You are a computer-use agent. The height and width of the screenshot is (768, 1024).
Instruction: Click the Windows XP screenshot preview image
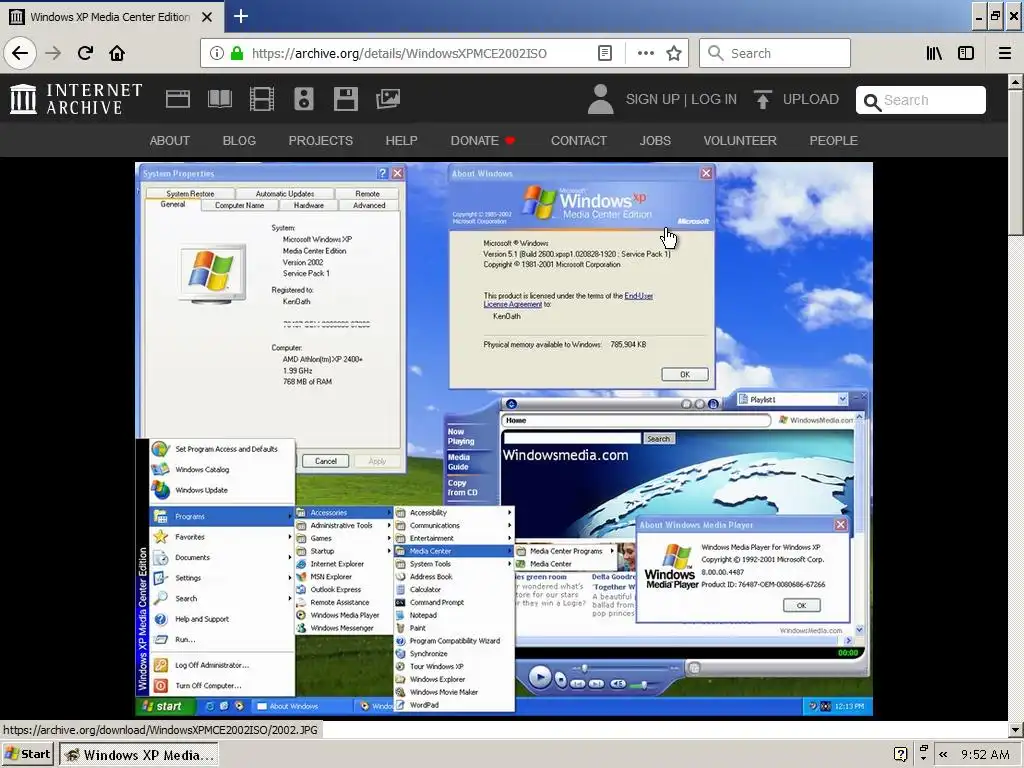tap(504, 439)
